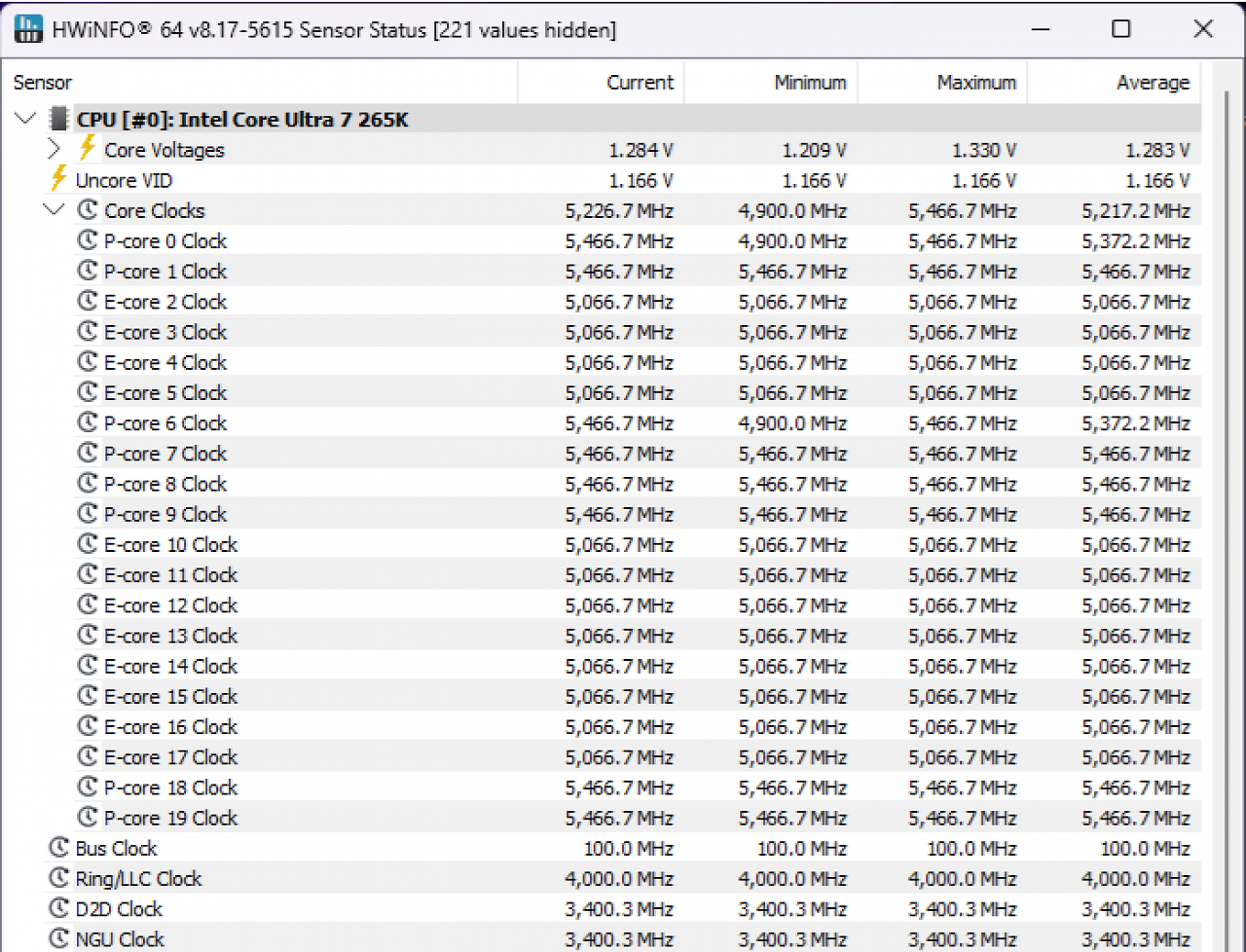Click Core Clocks average value 5,217.2 MHz

1136,210
